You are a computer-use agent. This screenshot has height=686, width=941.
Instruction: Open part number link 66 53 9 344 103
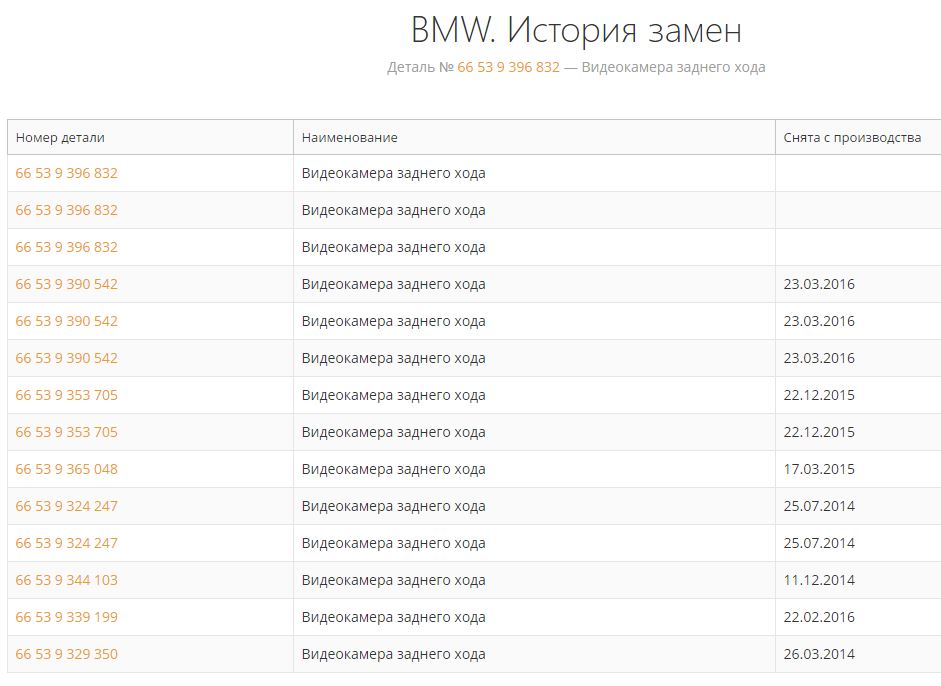pyautogui.click(x=67, y=580)
